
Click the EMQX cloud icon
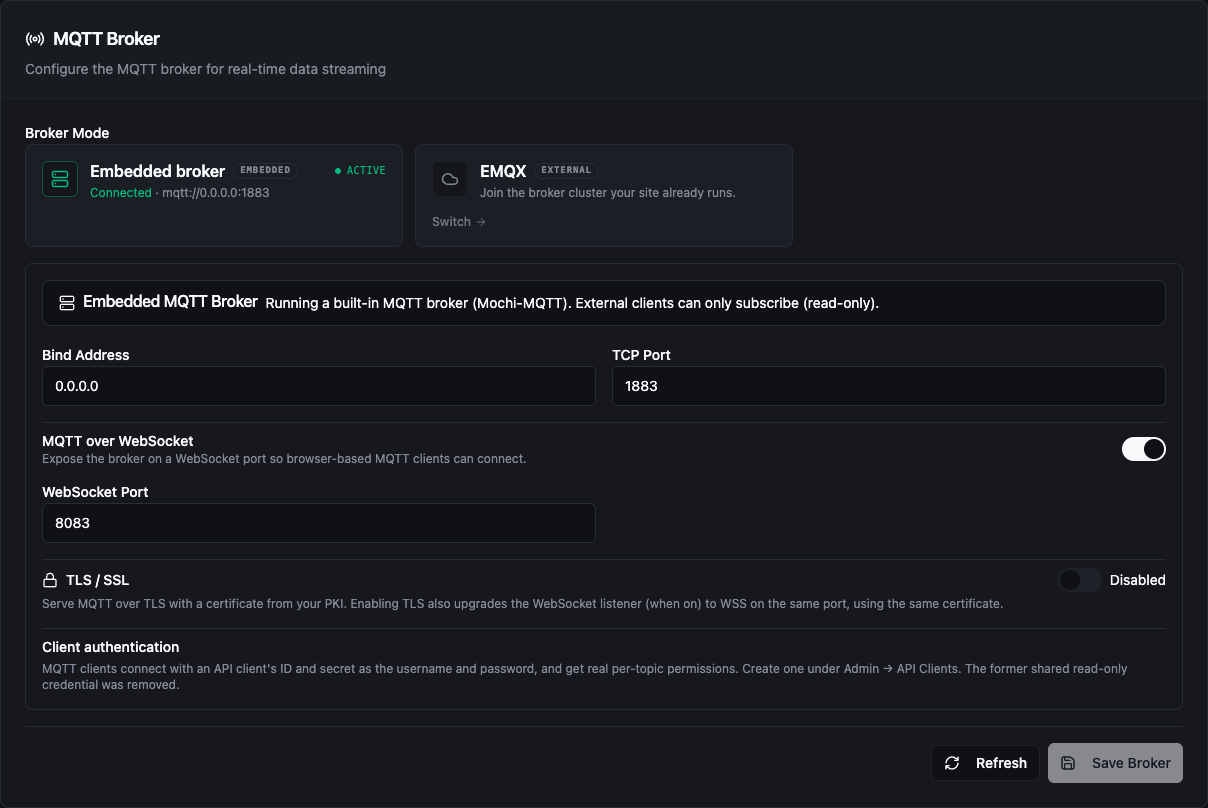pyautogui.click(x=450, y=179)
